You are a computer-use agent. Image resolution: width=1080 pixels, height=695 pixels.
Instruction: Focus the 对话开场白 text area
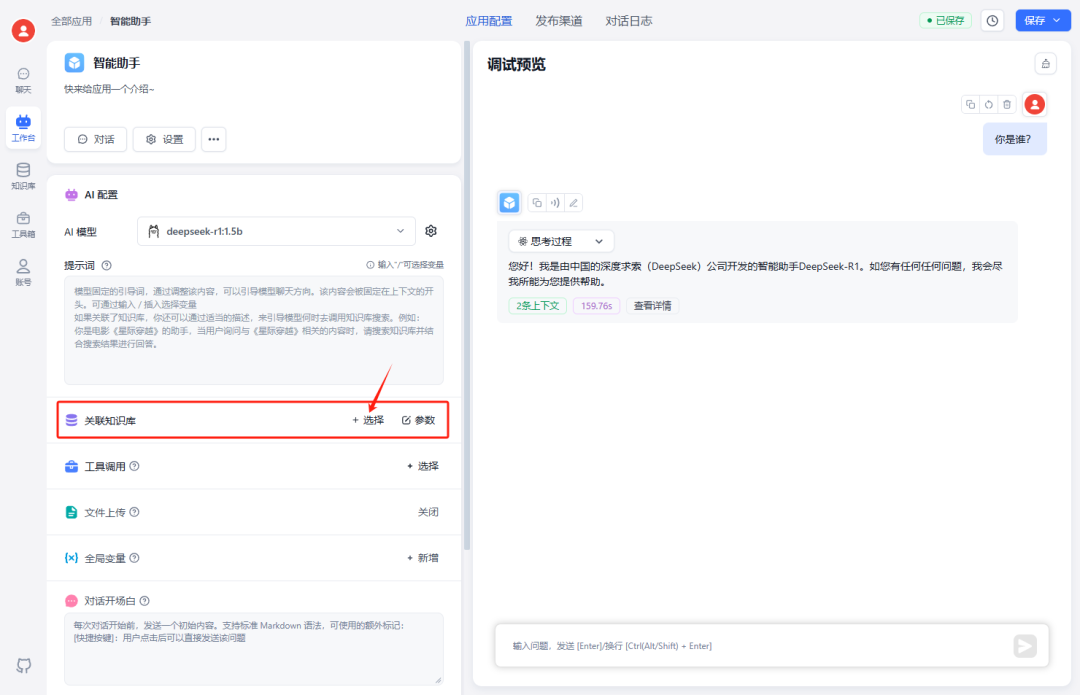[254, 649]
